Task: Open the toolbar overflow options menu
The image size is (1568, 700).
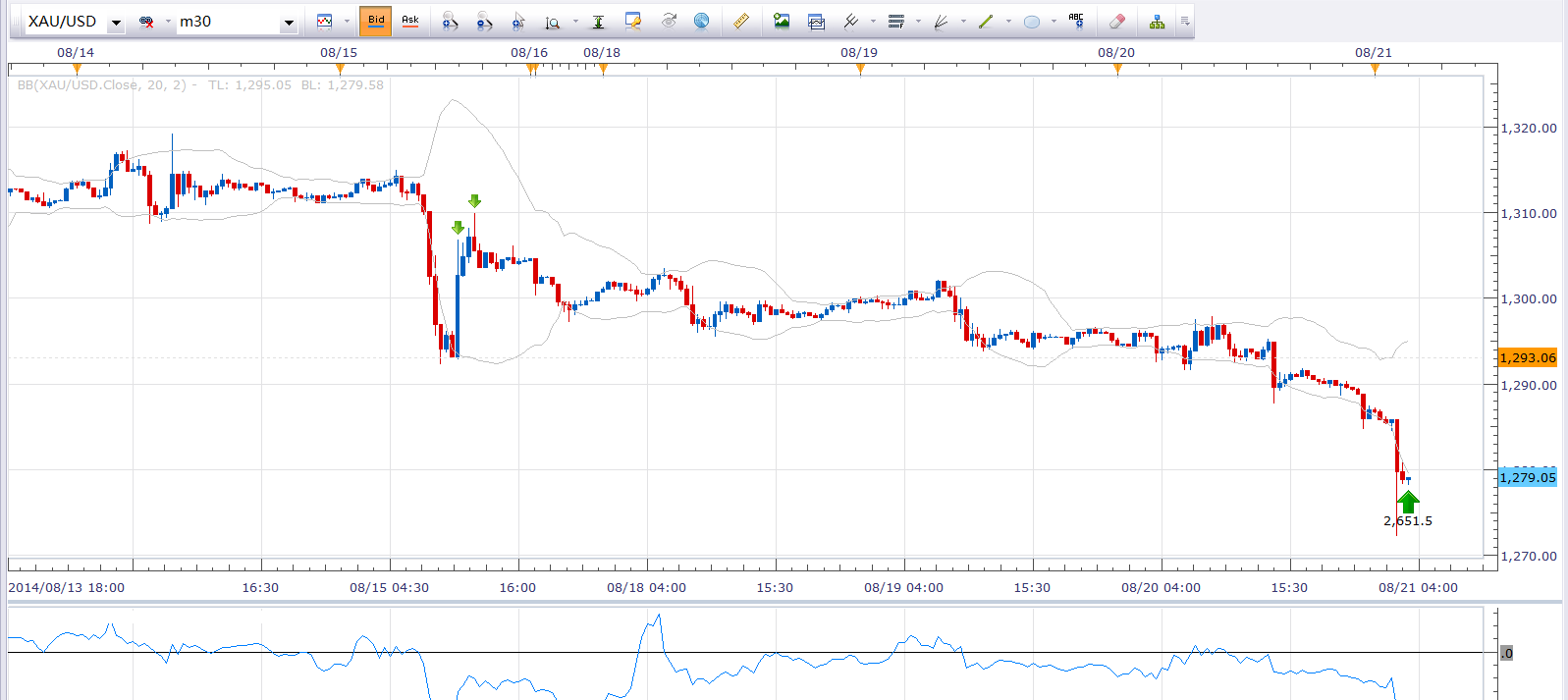Action: point(1185,22)
